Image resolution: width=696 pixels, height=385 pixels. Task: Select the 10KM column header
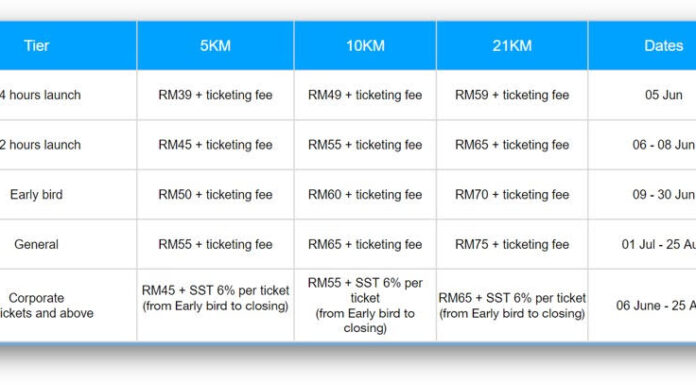[x=365, y=46]
